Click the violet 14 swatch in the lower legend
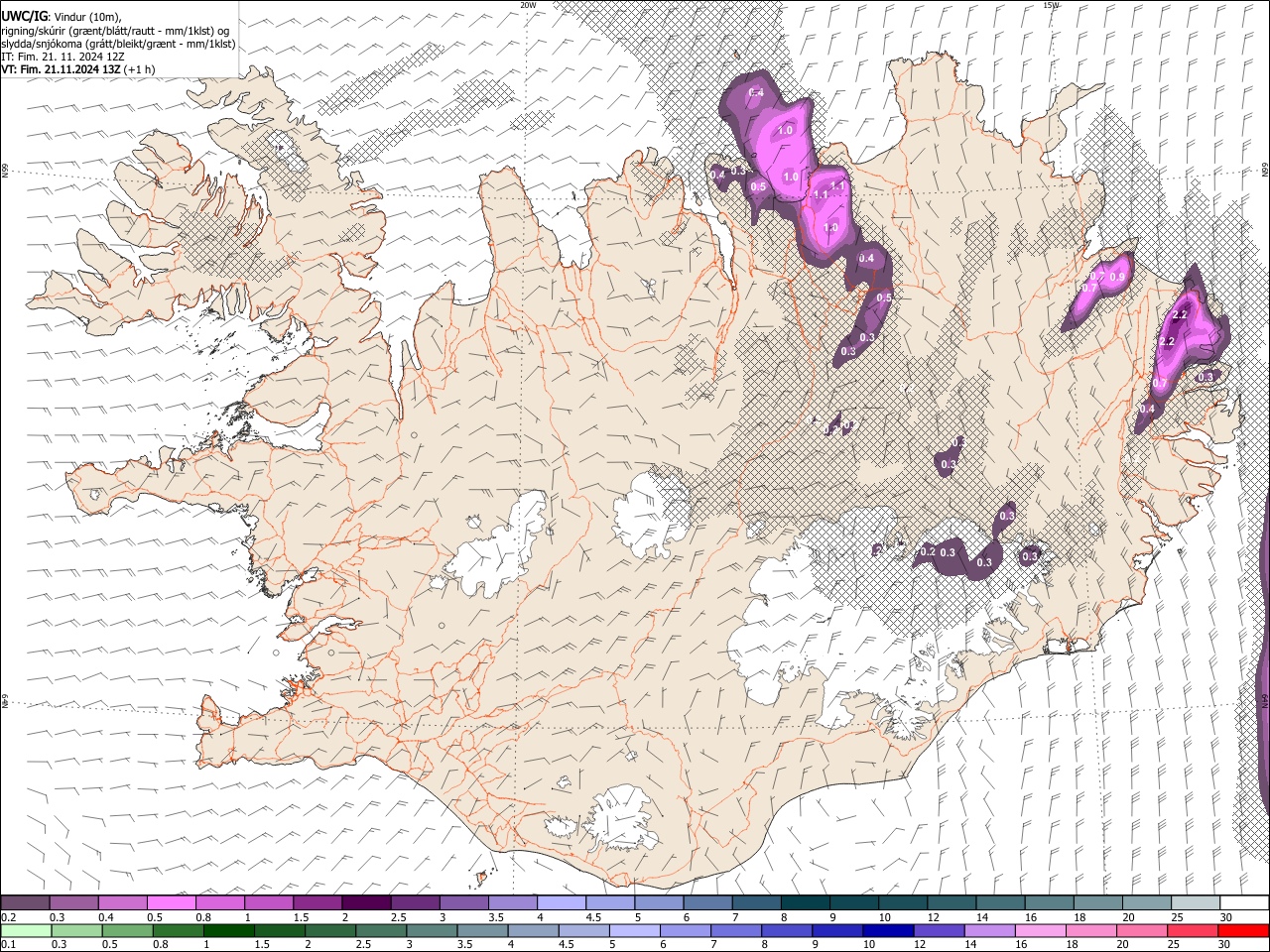Image resolution: width=1270 pixels, height=952 pixels. [988, 931]
